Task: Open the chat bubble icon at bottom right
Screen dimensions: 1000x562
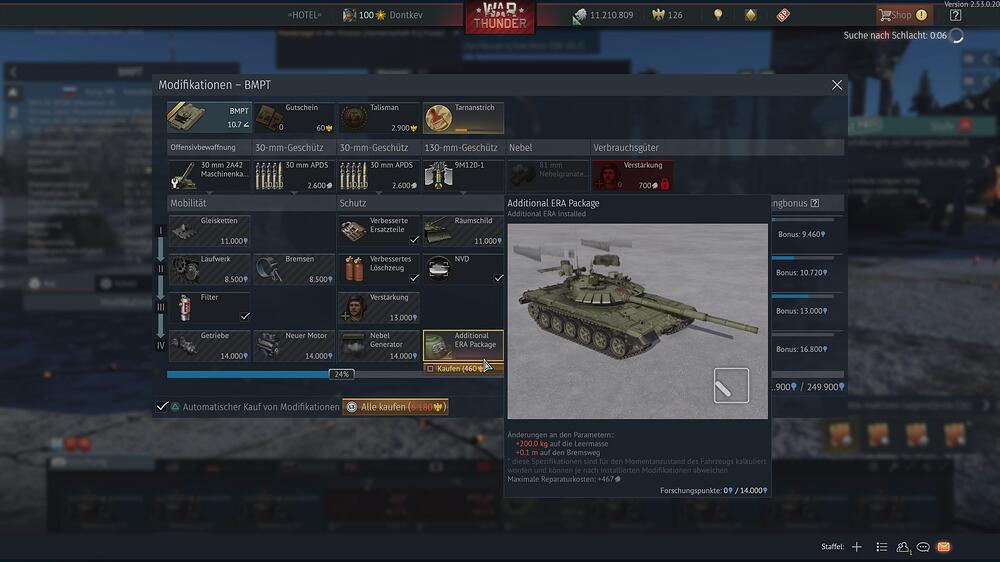Action: (923, 547)
